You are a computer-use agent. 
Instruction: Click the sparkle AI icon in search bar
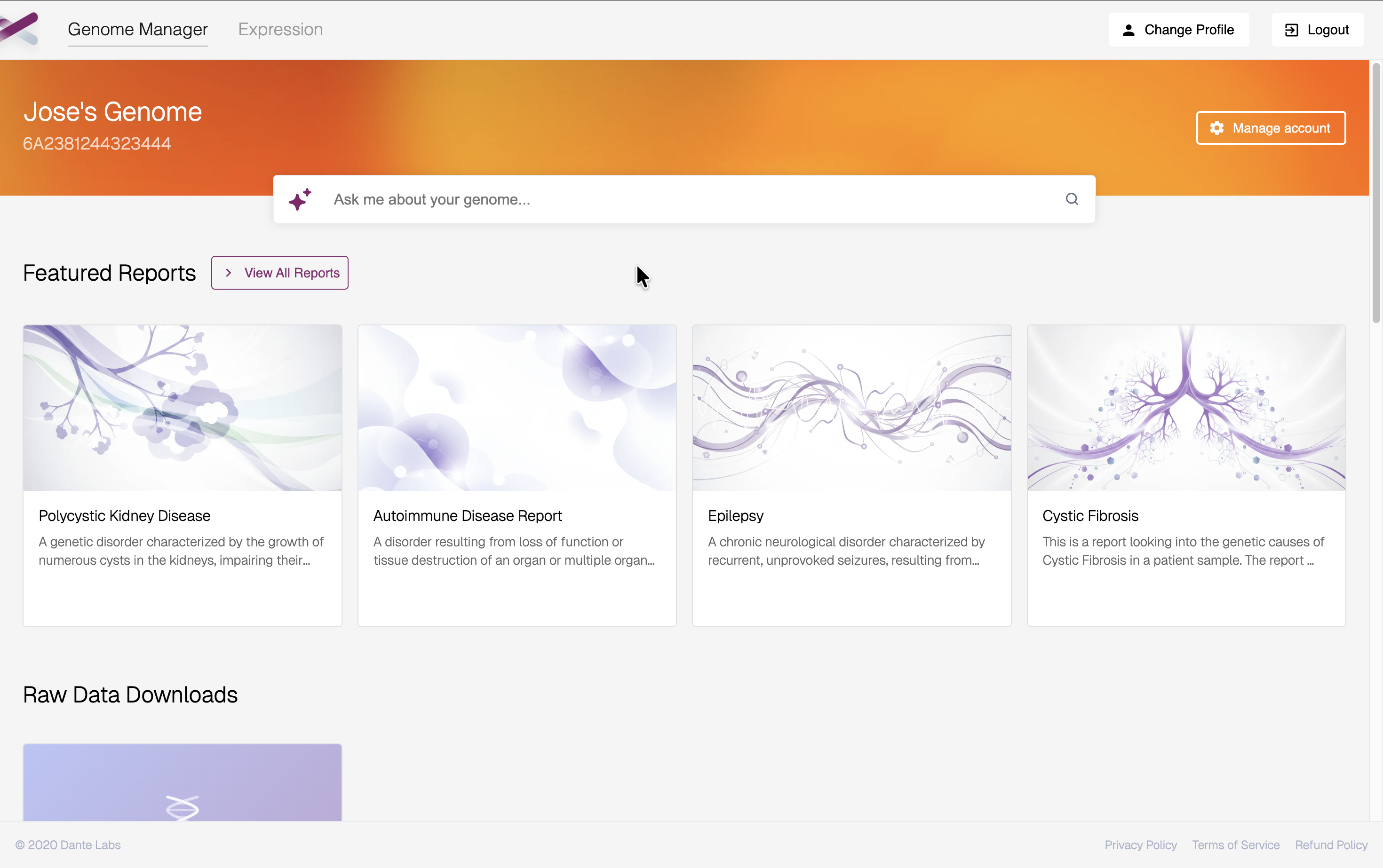[x=301, y=198]
